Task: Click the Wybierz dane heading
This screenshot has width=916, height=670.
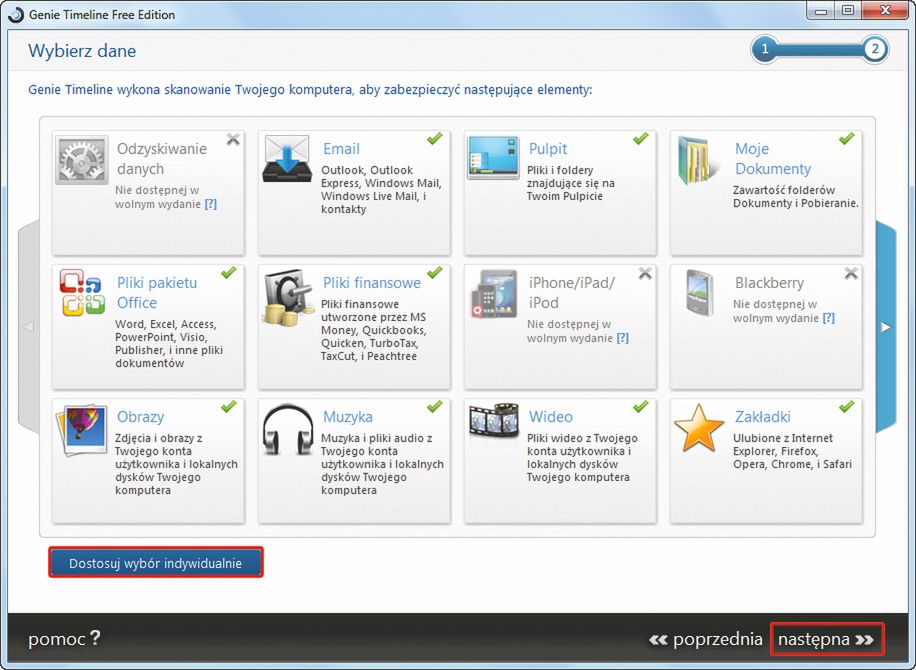Action: (82, 51)
